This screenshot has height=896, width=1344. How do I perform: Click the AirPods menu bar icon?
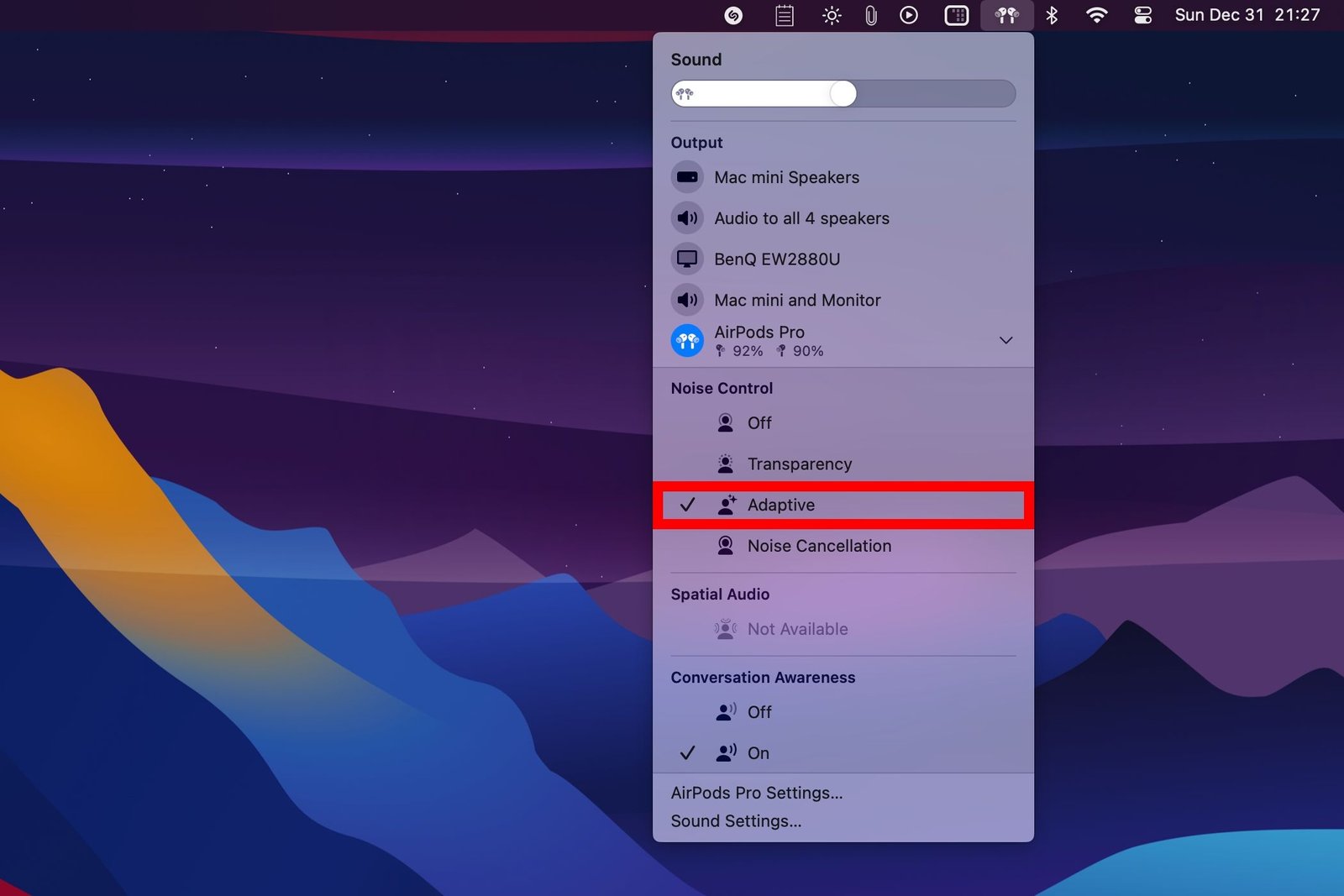coord(1006,15)
